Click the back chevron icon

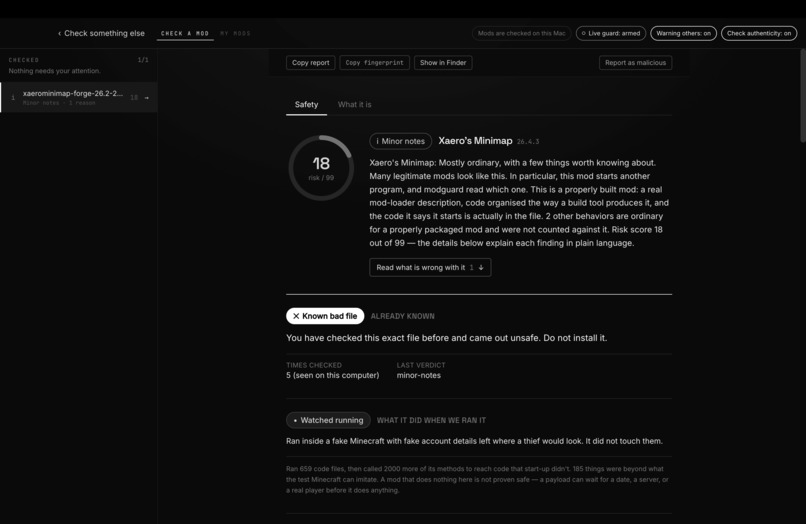[x=59, y=33]
